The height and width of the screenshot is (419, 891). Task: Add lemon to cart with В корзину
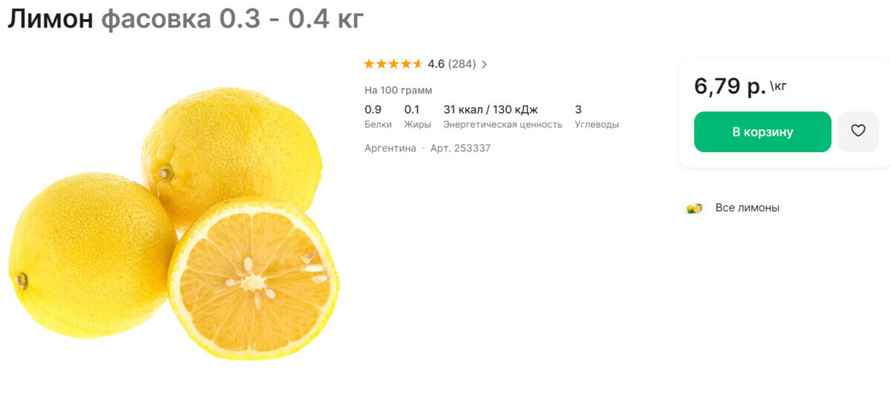762,132
